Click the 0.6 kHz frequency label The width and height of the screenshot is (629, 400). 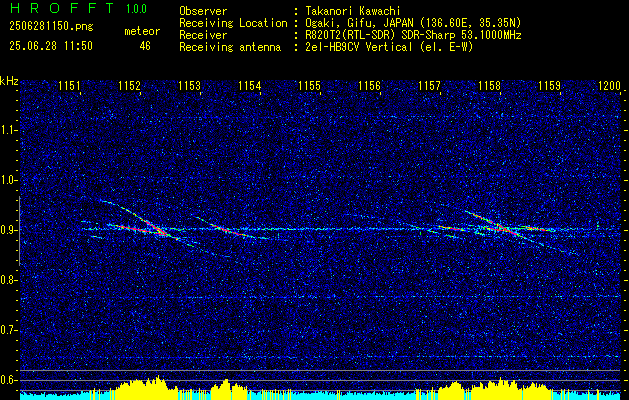[9, 380]
